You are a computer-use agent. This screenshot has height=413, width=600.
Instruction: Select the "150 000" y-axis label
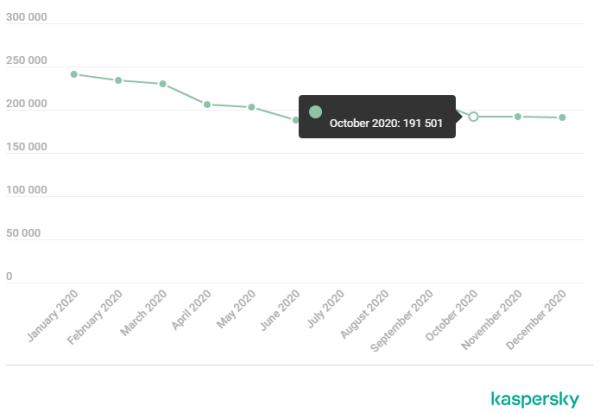[x=26, y=147]
